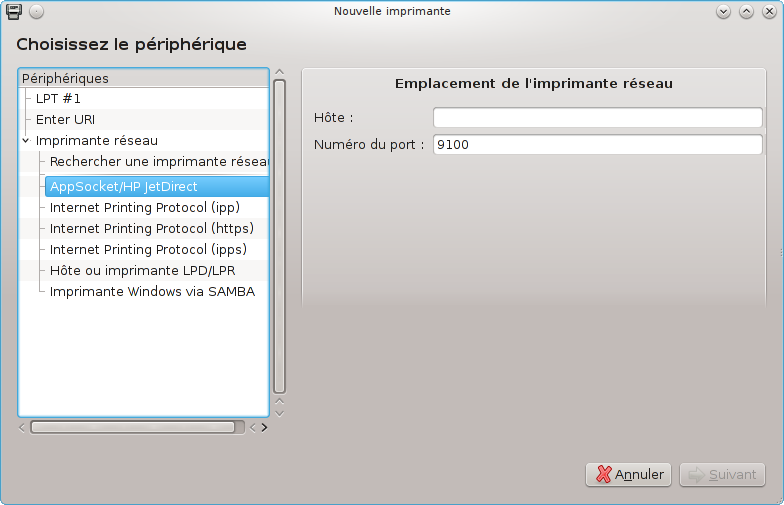Click the up arrow below the vertical scrollbar

tap(280, 402)
